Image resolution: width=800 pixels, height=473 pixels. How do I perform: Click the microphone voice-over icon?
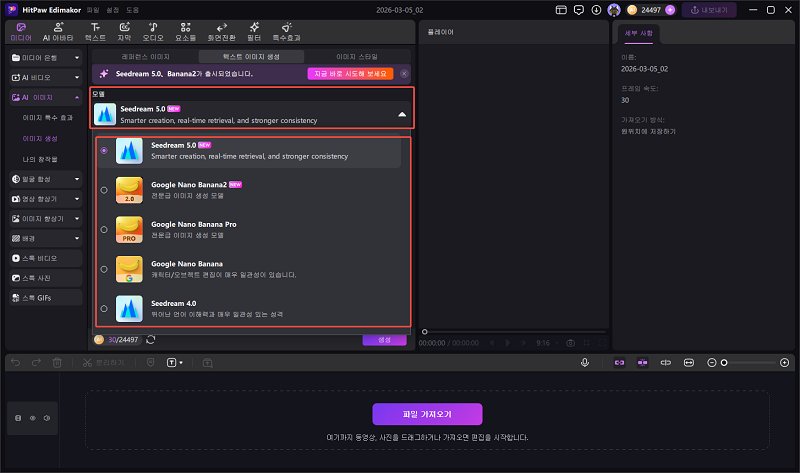(585, 362)
